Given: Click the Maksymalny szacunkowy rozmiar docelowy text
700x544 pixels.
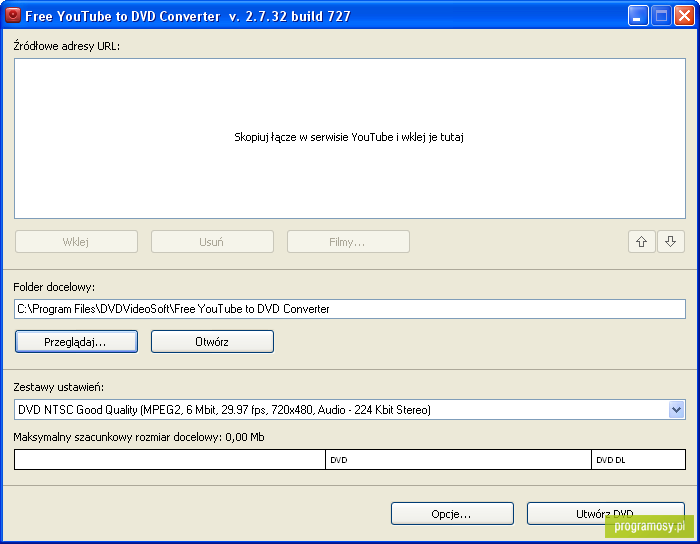Looking at the screenshot, I should click(139, 437).
